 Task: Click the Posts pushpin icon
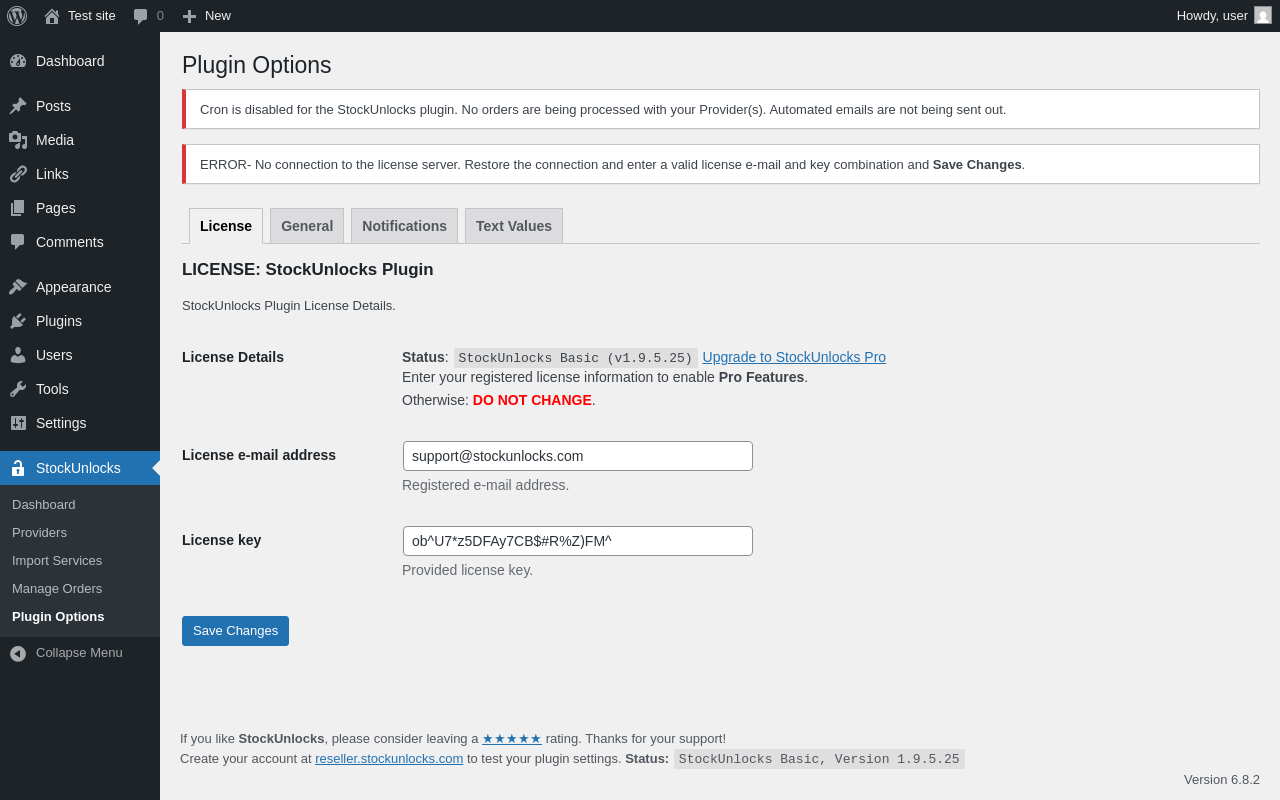tap(18, 106)
